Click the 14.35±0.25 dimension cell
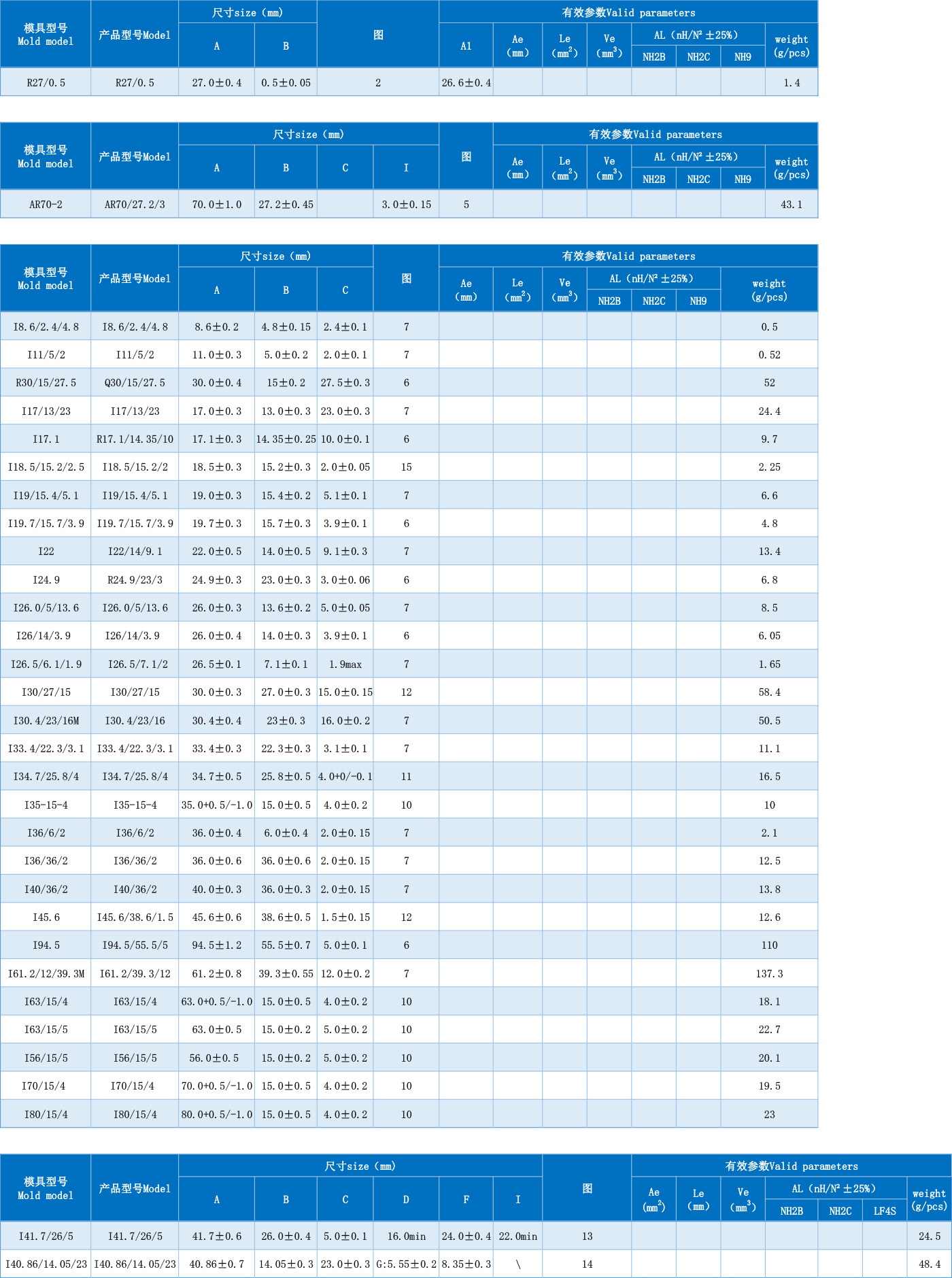Screen dimensions: 952x1278 286,439
